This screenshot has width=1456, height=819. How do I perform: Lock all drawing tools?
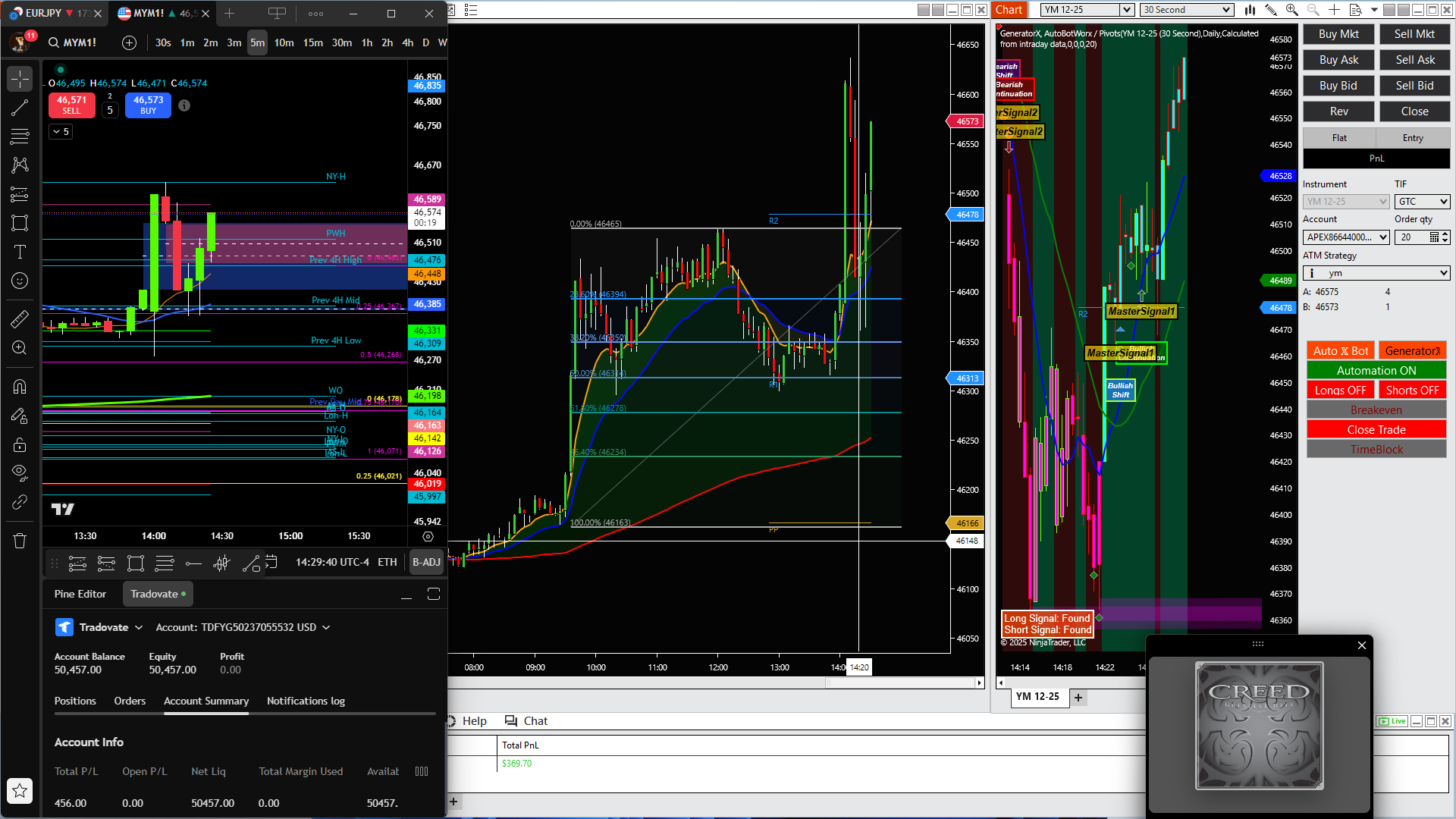tap(20, 444)
